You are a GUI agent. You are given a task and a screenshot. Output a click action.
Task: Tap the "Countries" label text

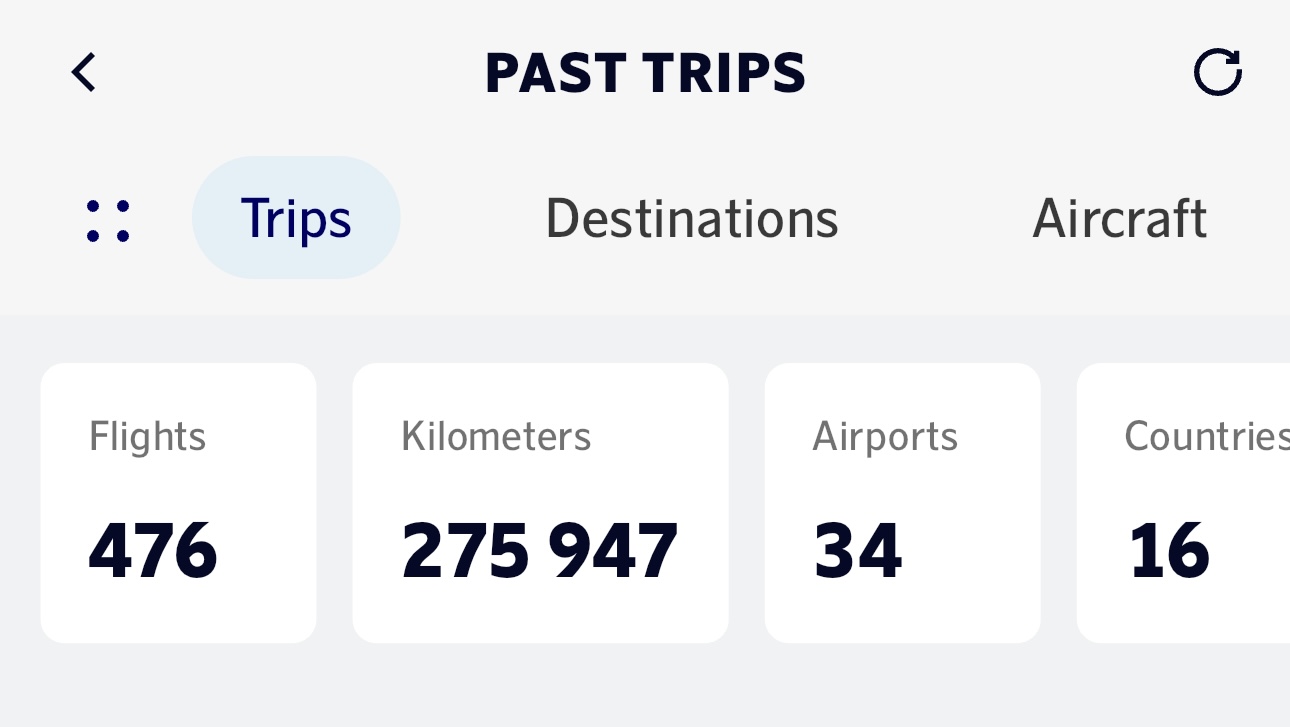tap(1205, 437)
